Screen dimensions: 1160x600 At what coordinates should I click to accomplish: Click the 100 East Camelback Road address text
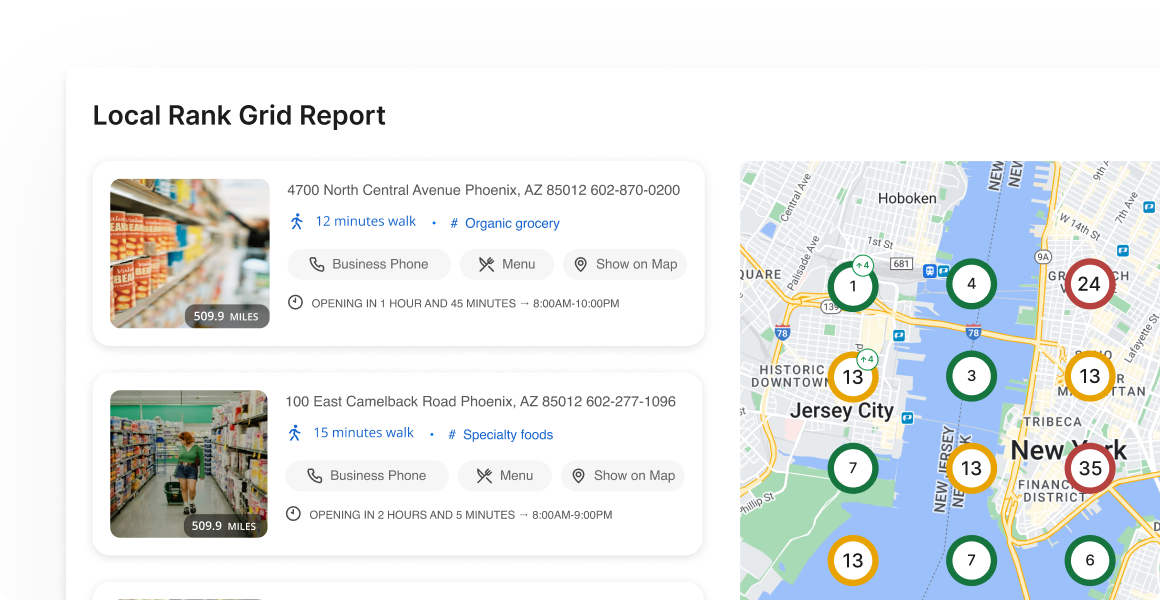pos(481,402)
